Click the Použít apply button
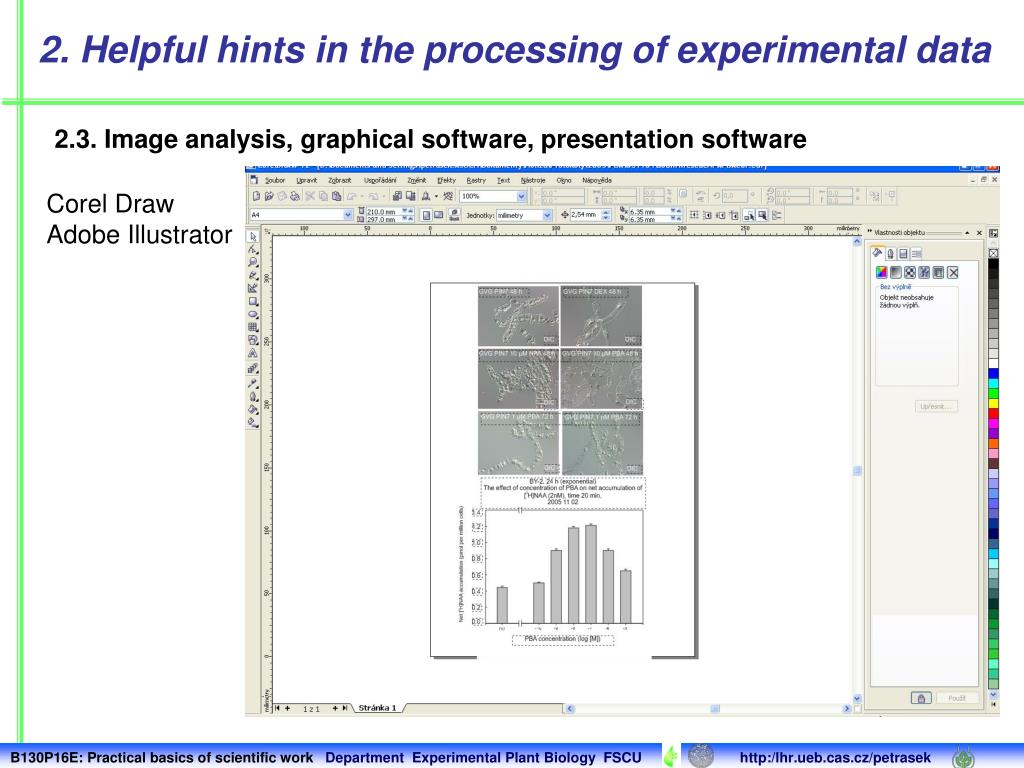The width and height of the screenshot is (1024, 768). pos(957,698)
